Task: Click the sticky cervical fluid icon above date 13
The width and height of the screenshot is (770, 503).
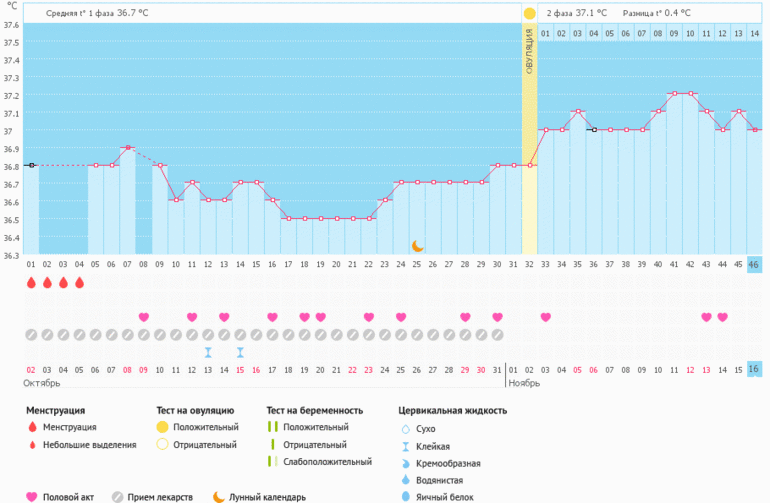Action: tap(208, 352)
